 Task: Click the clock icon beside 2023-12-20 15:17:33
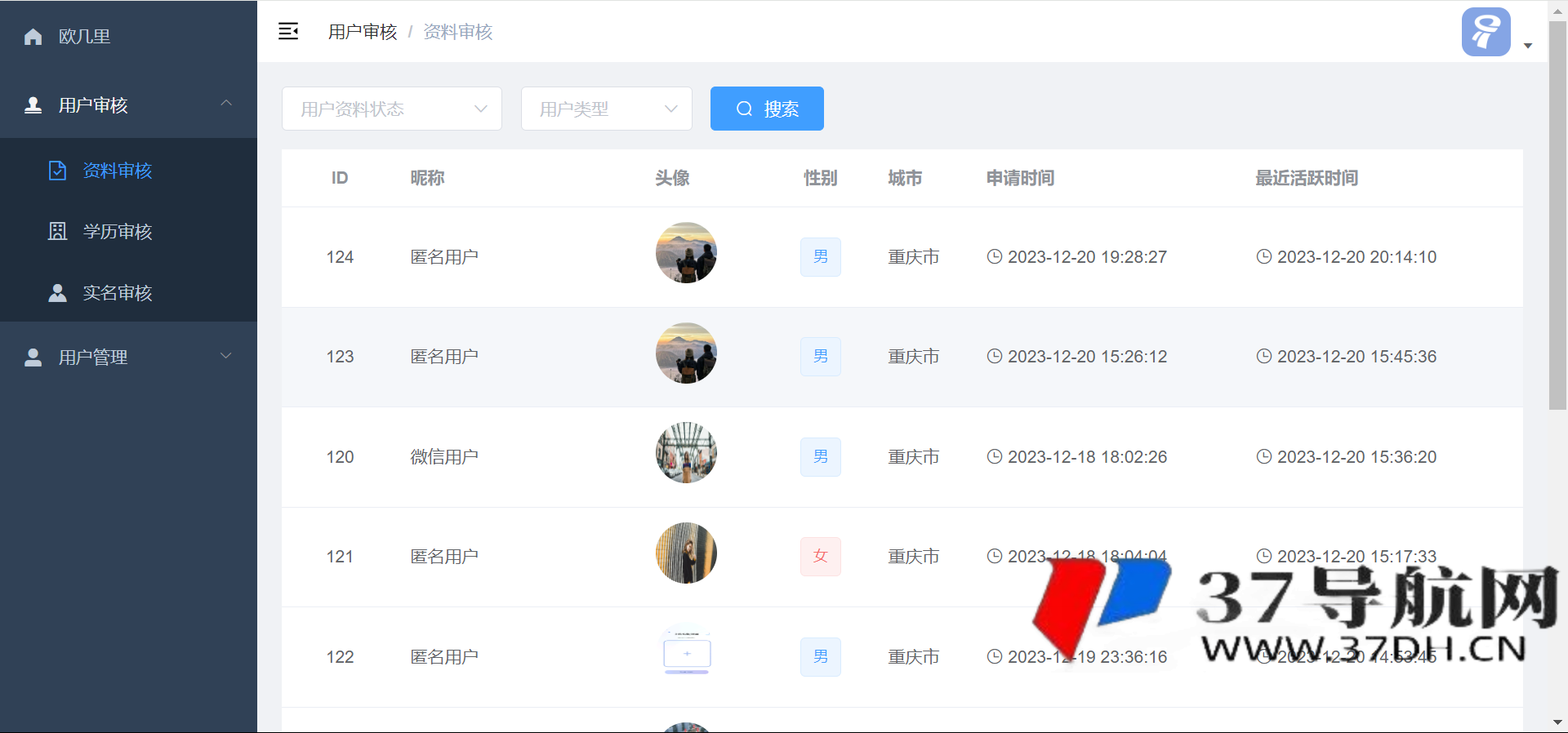click(x=1264, y=556)
